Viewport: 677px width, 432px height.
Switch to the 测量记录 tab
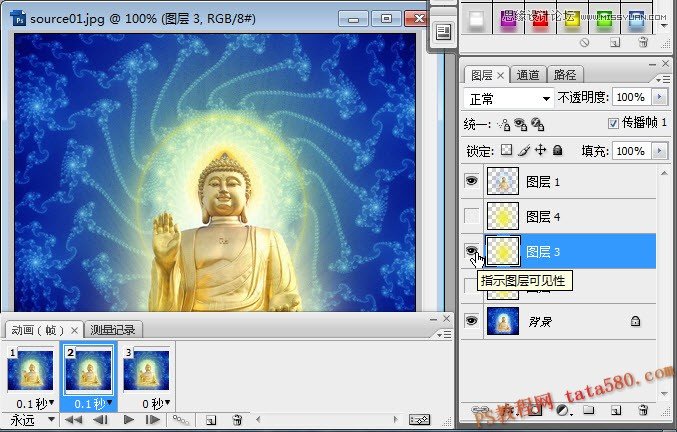click(113, 330)
